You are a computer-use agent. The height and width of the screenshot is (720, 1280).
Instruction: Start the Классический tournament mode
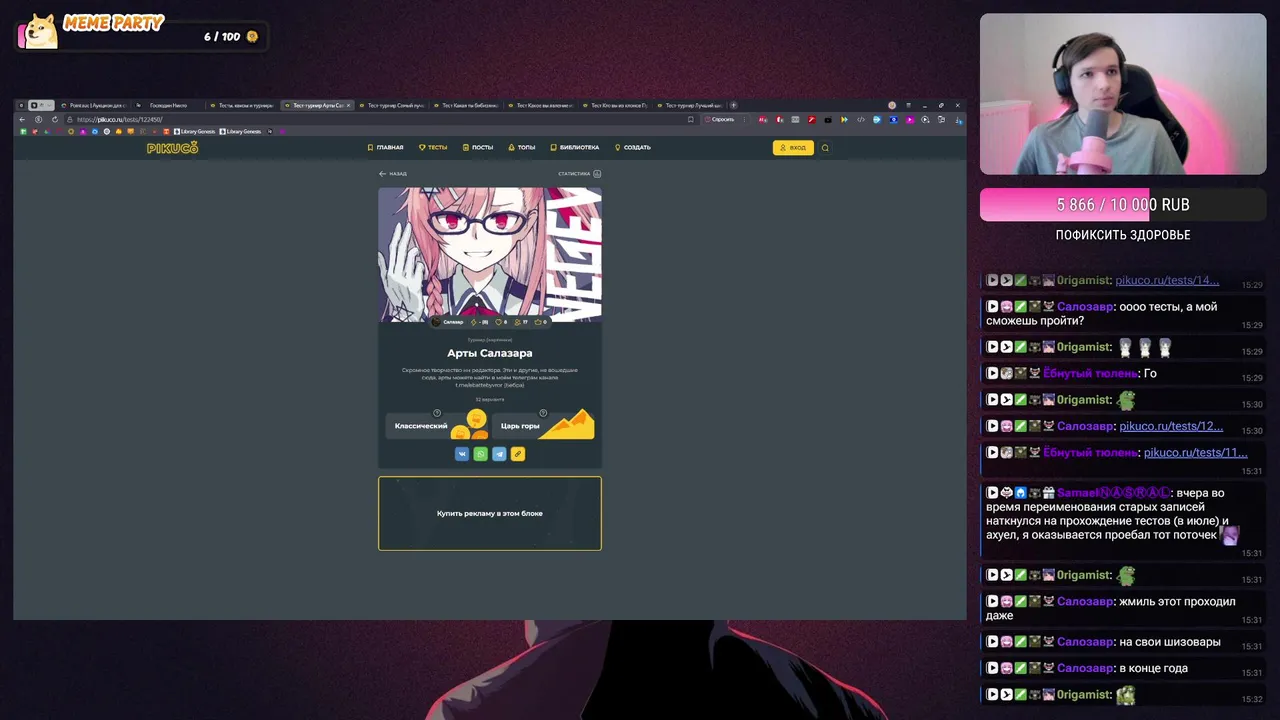point(436,426)
